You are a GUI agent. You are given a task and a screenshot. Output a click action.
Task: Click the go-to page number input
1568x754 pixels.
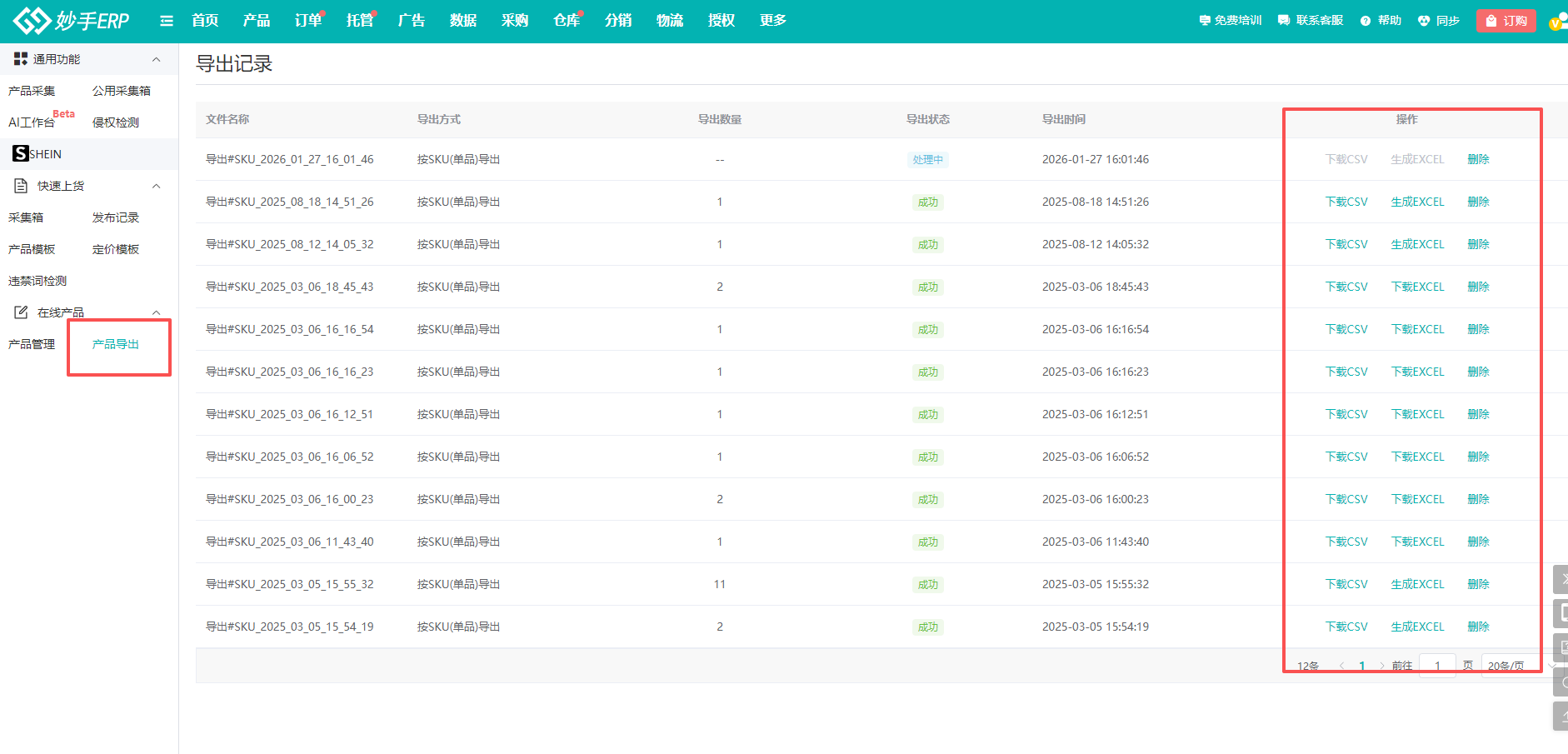1437,666
